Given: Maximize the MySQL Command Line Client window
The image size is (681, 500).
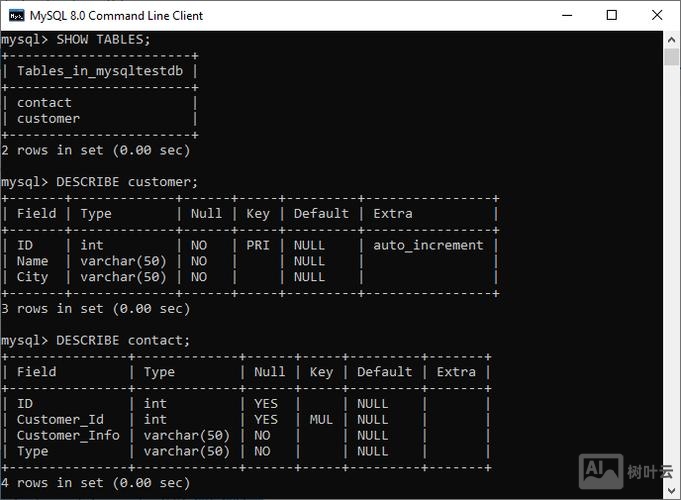Looking at the screenshot, I should (612, 15).
